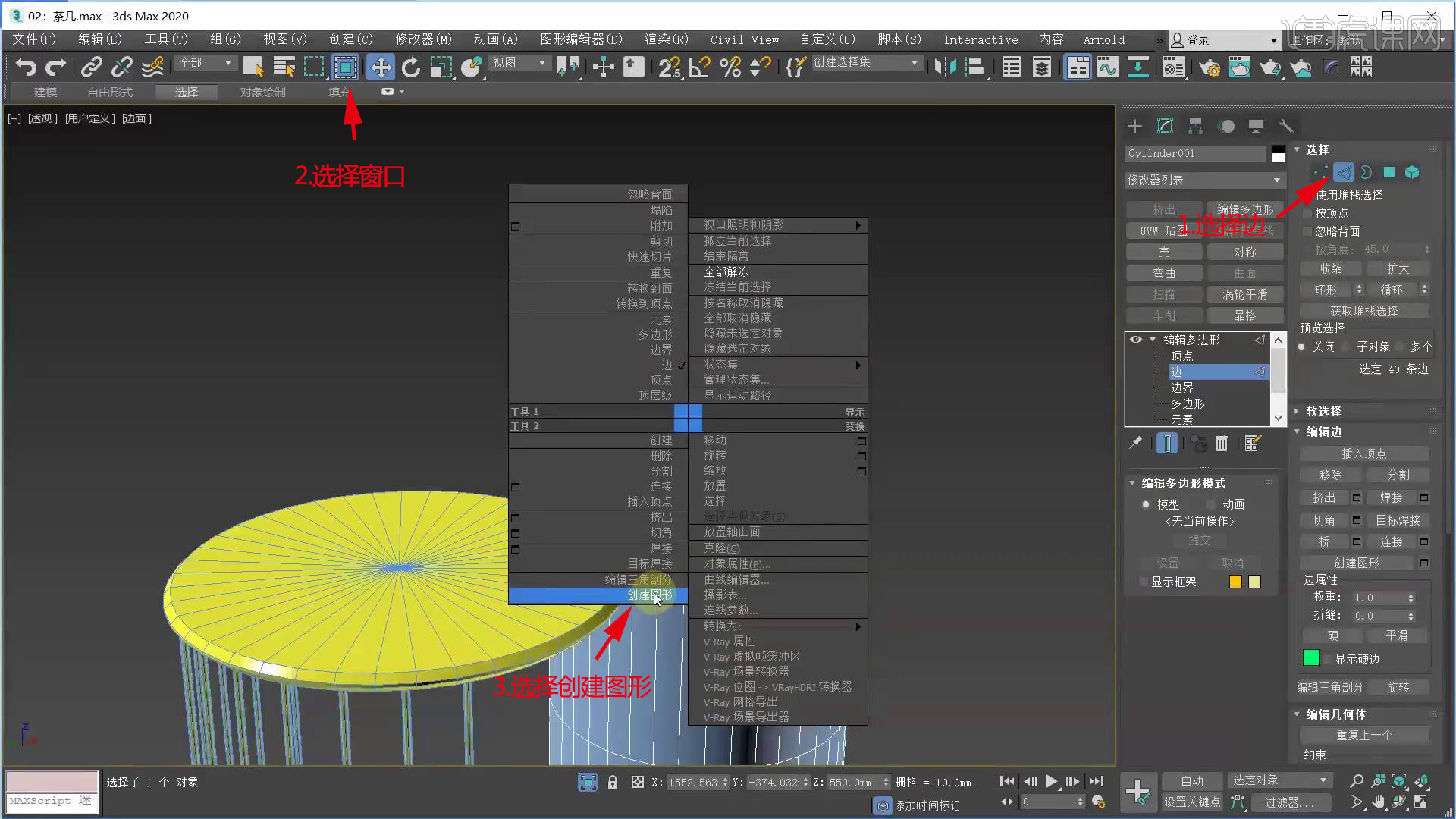The image size is (1456, 819).
Task: Select 动画 radio button
Action: pos(1211,504)
